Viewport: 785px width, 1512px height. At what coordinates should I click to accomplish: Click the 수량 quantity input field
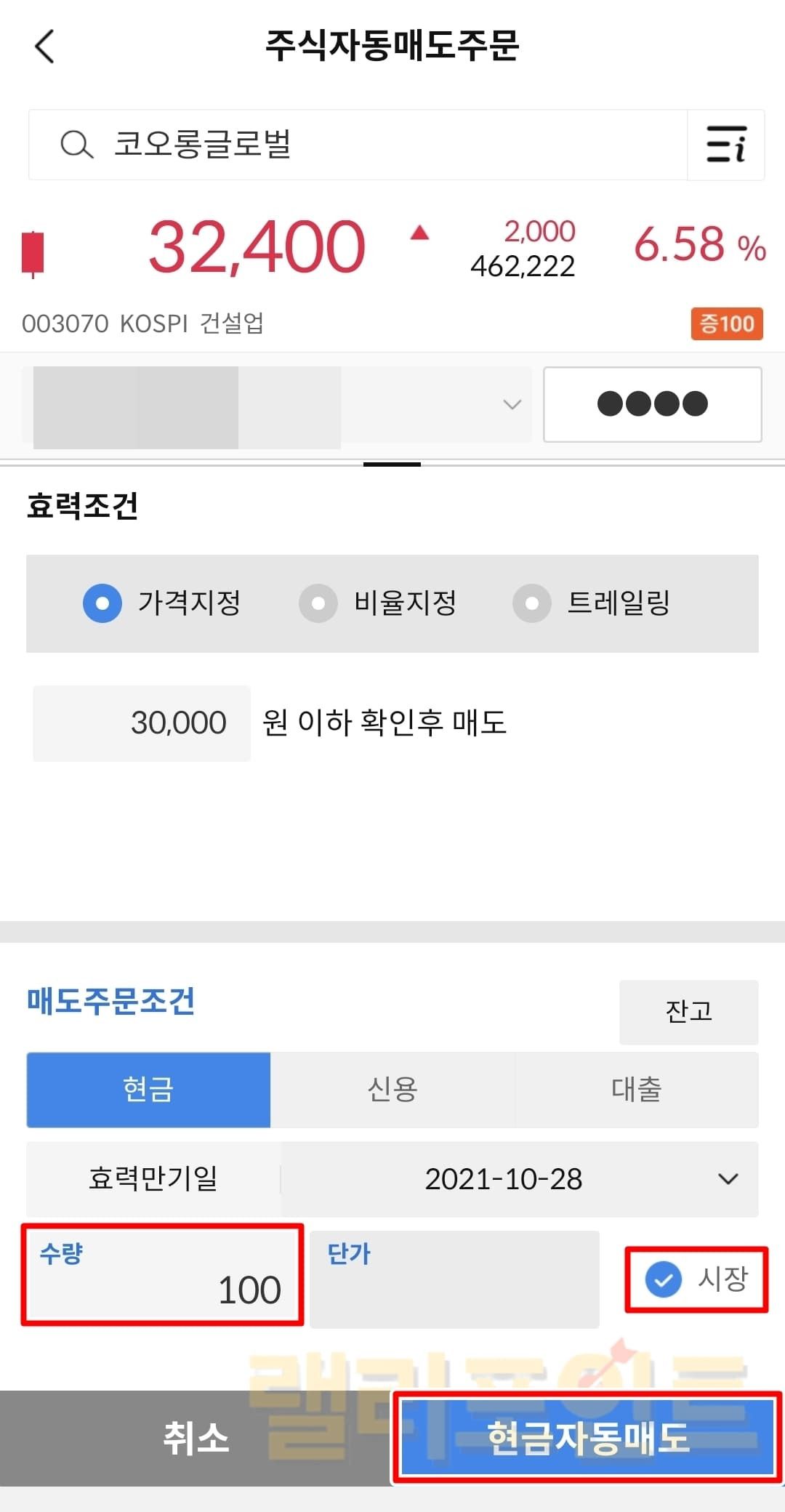click(x=163, y=1275)
